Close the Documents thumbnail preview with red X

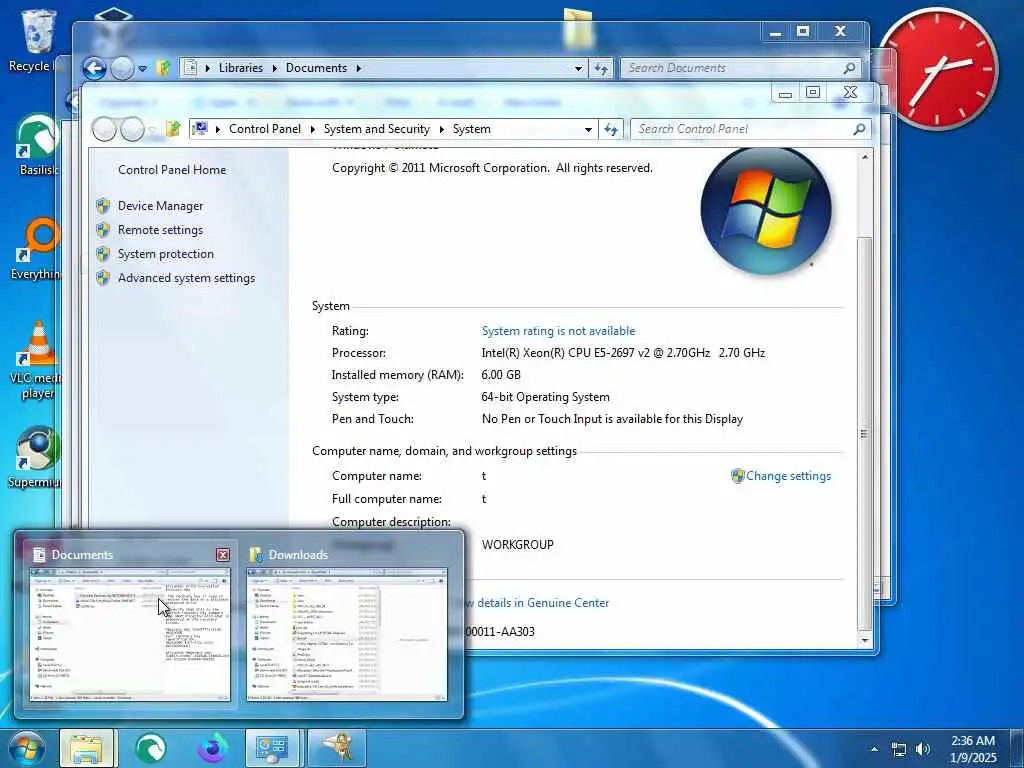pyautogui.click(x=223, y=554)
